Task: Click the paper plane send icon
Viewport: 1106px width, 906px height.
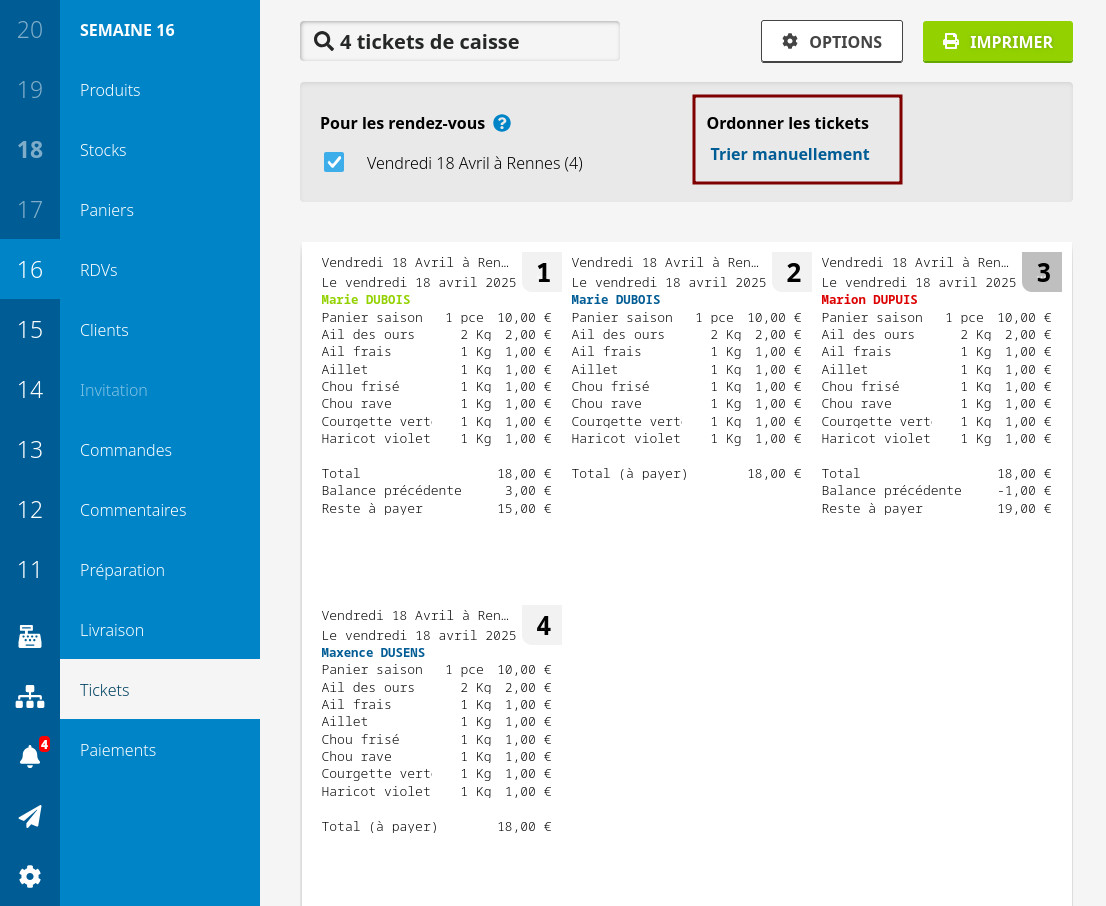Action: pos(30,817)
